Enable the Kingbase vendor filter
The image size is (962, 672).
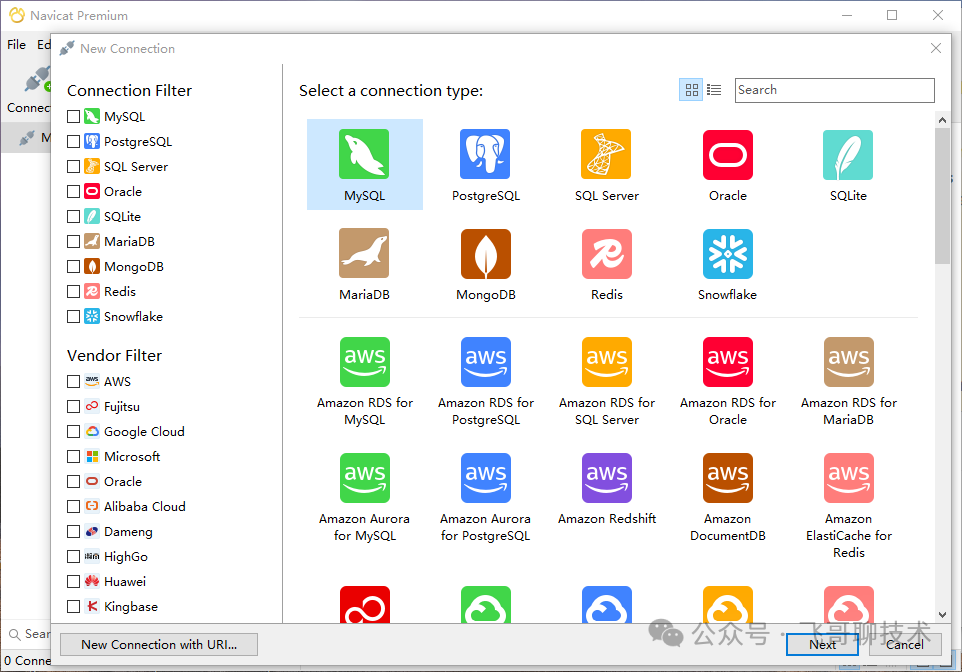(74, 606)
